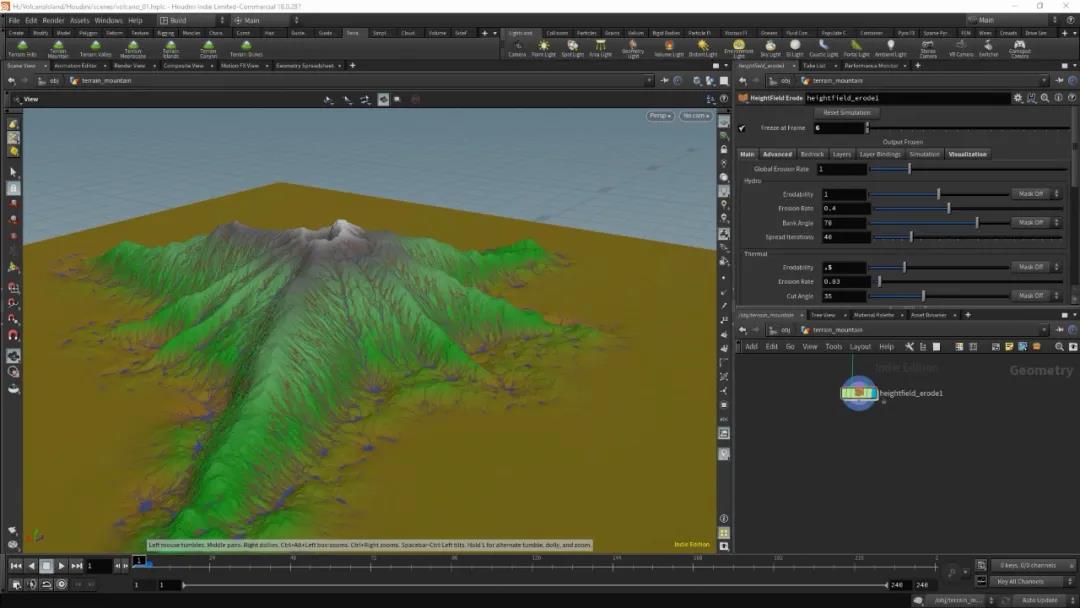1080x608 pixels.
Task: Click the Reset Simulation button
Action: 846,113
